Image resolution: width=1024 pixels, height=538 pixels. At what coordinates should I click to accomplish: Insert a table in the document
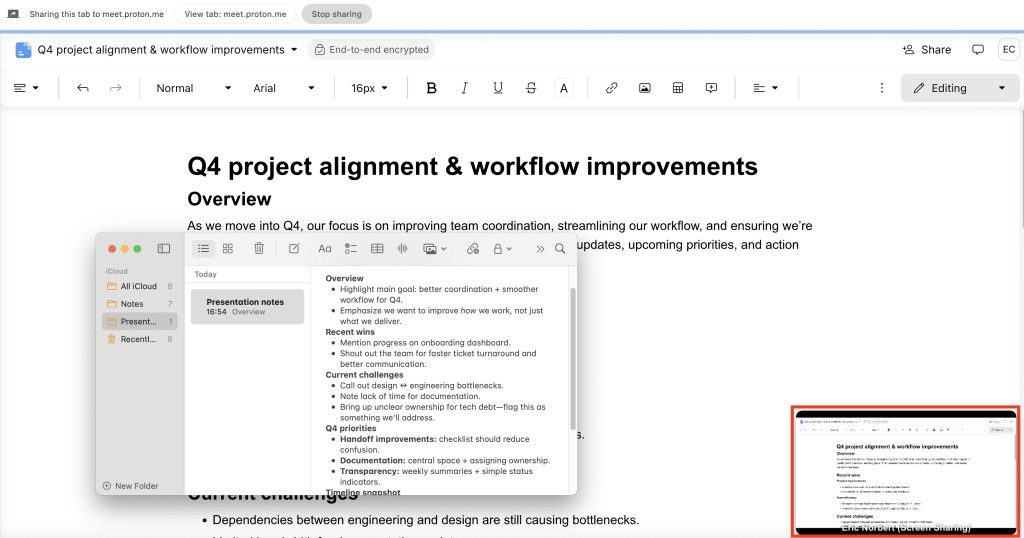(x=678, y=88)
